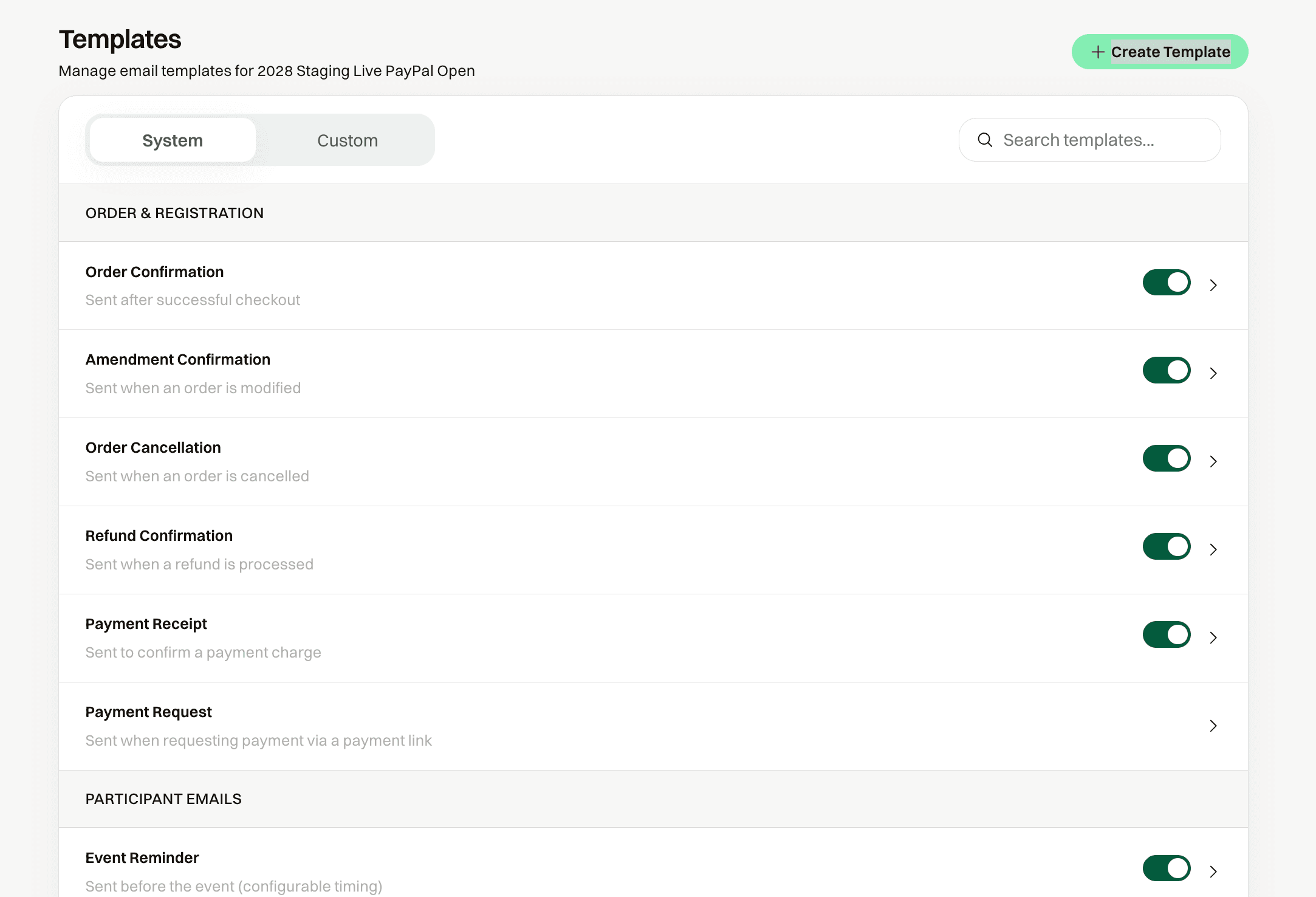This screenshot has height=897, width=1316.
Task: Toggle the Event Reminder switch
Action: (x=1167, y=868)
